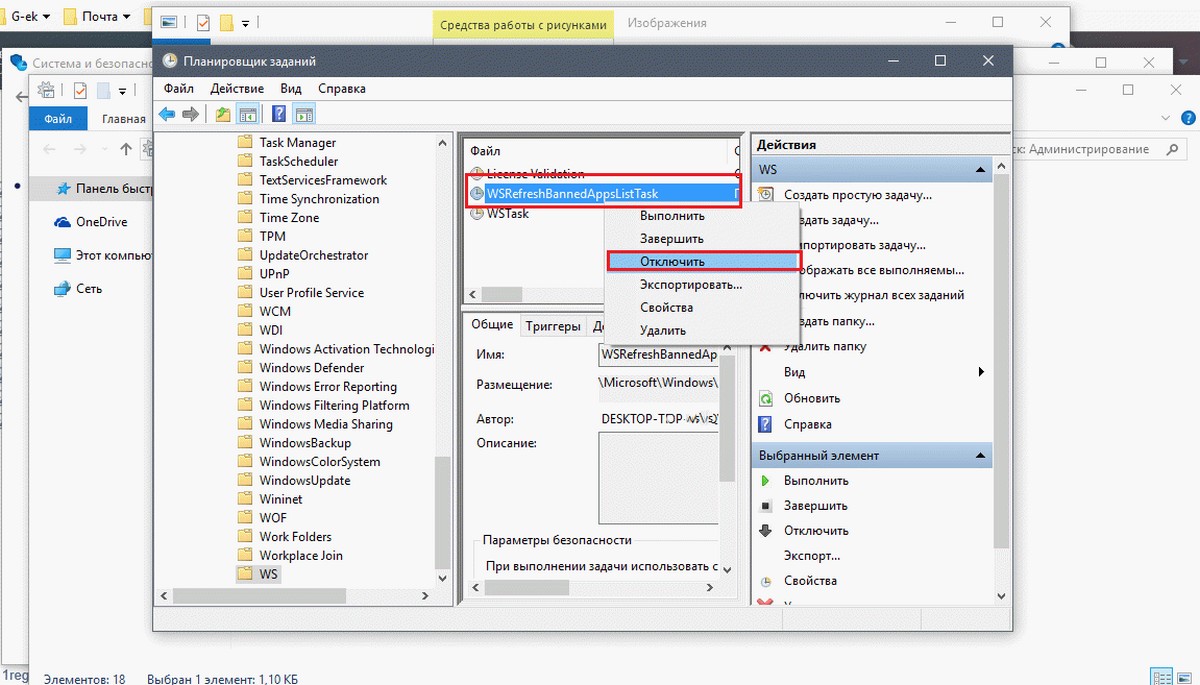Click Создать простую задачу link

point(859,195)
